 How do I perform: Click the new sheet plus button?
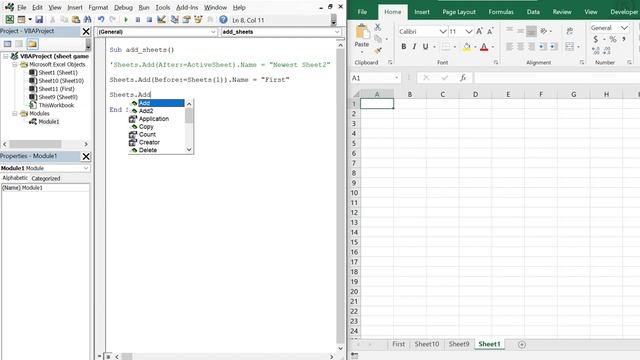(522, 344)
